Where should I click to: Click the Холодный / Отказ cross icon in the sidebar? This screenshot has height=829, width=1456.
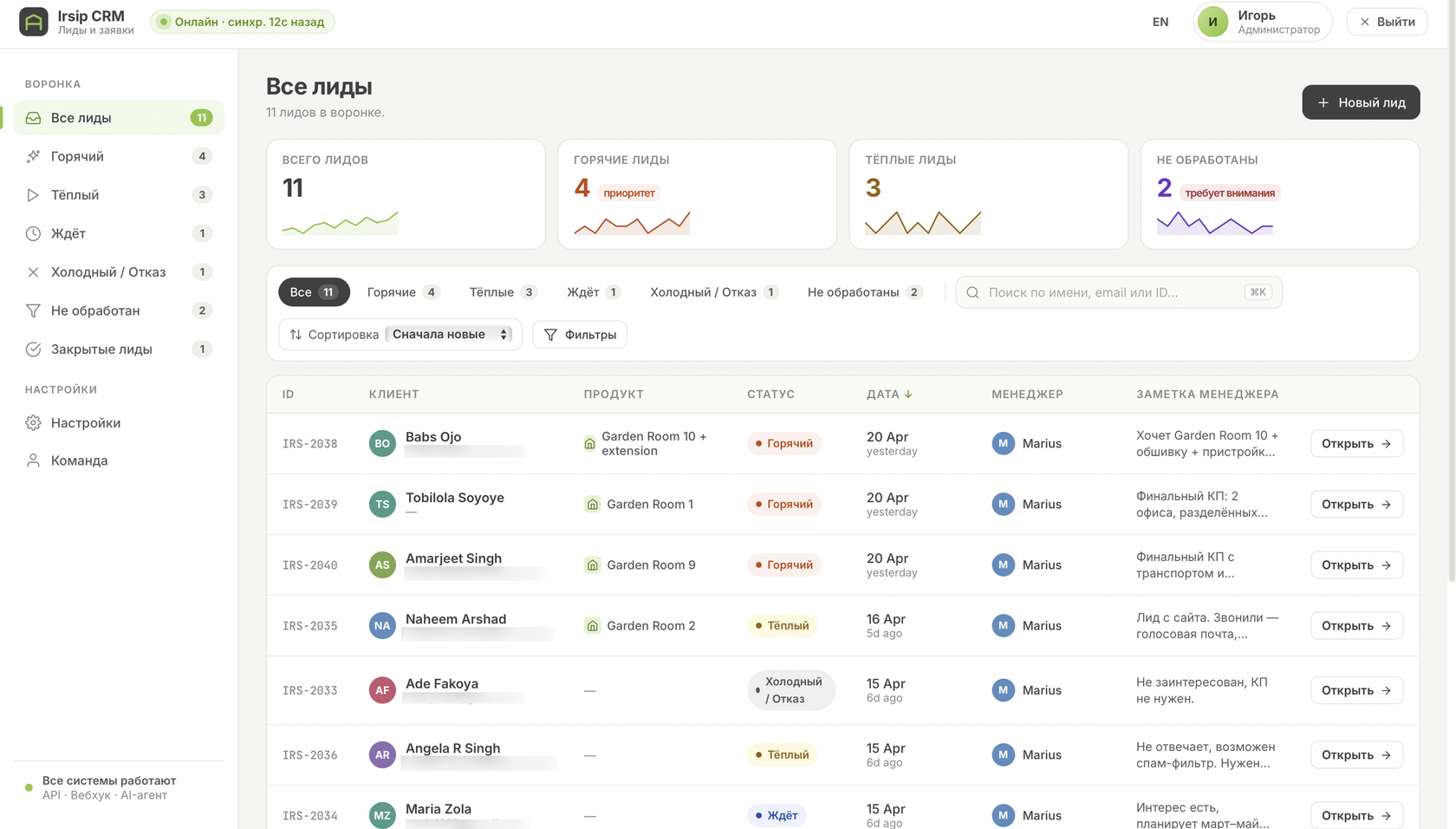(x=33, y=272)
